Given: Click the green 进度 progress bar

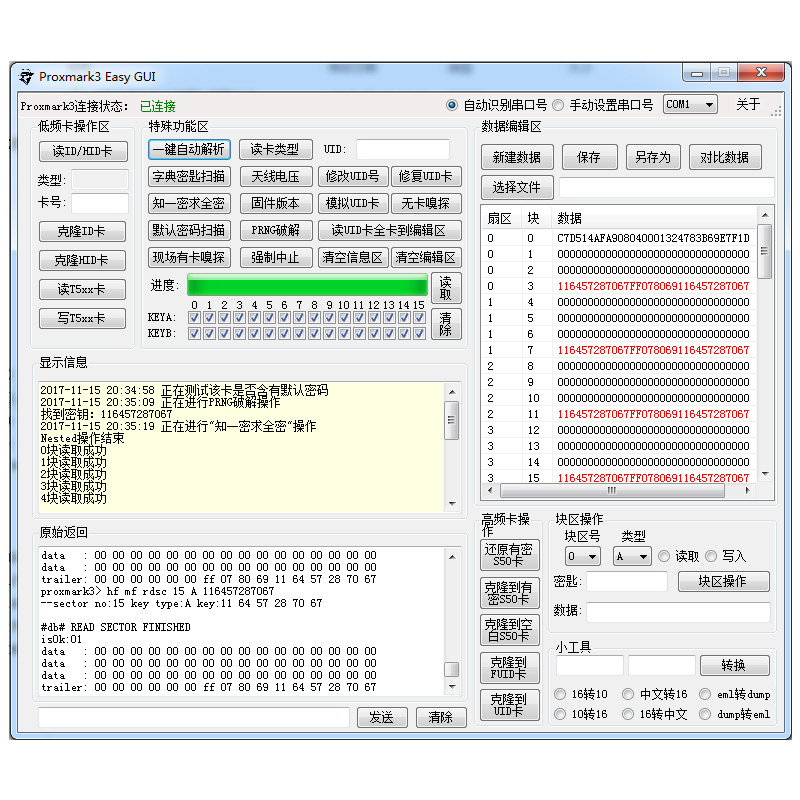Looking at the screenshot, I should click(x=307, y=285).
